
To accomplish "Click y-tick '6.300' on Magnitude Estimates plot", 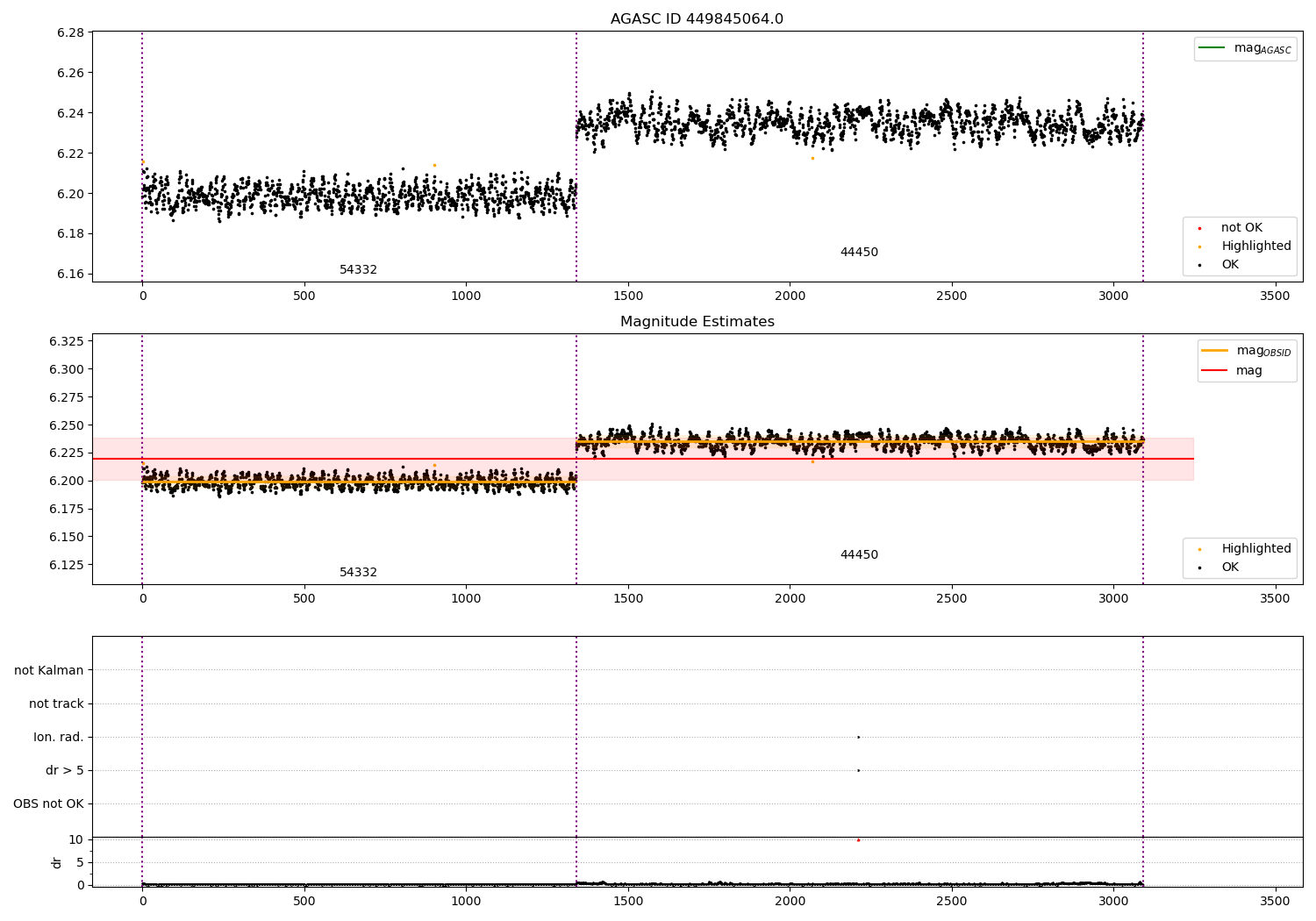I will pos(67,369).
